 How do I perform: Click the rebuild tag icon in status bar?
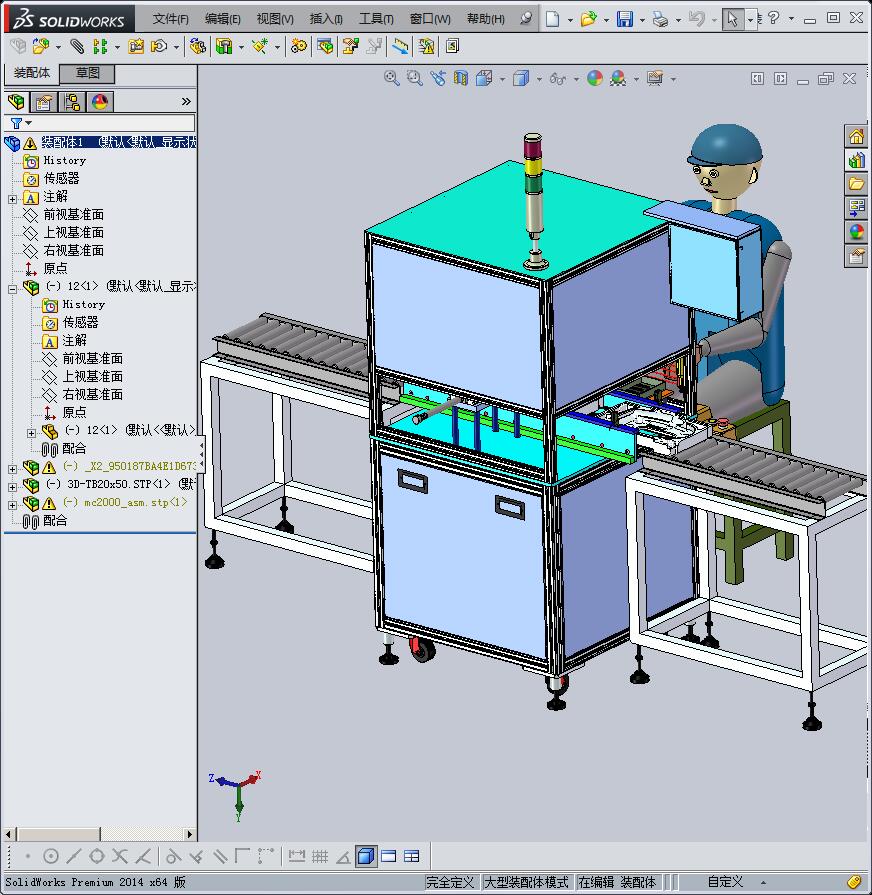click(x=854, y=882)
